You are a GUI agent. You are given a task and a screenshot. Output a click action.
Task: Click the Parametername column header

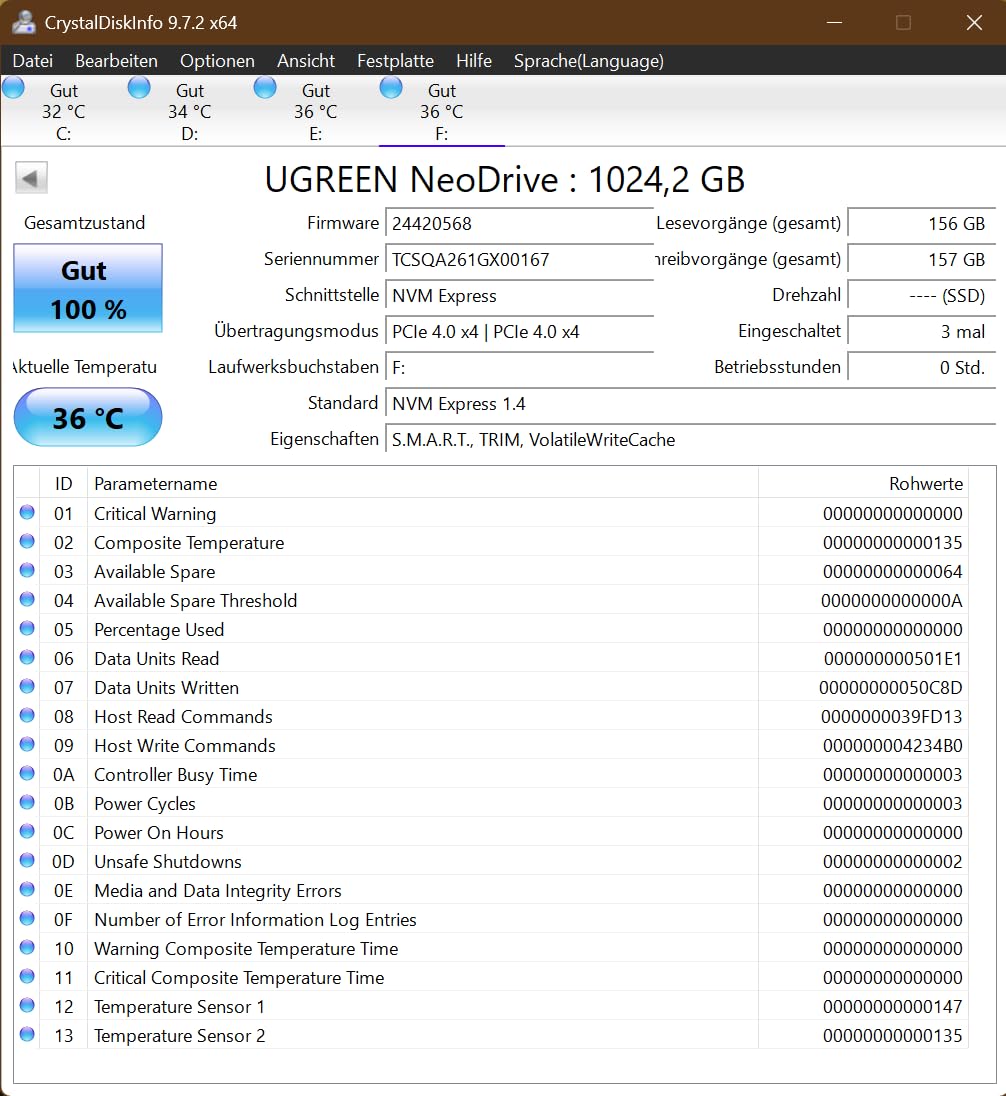click(422, 484)
